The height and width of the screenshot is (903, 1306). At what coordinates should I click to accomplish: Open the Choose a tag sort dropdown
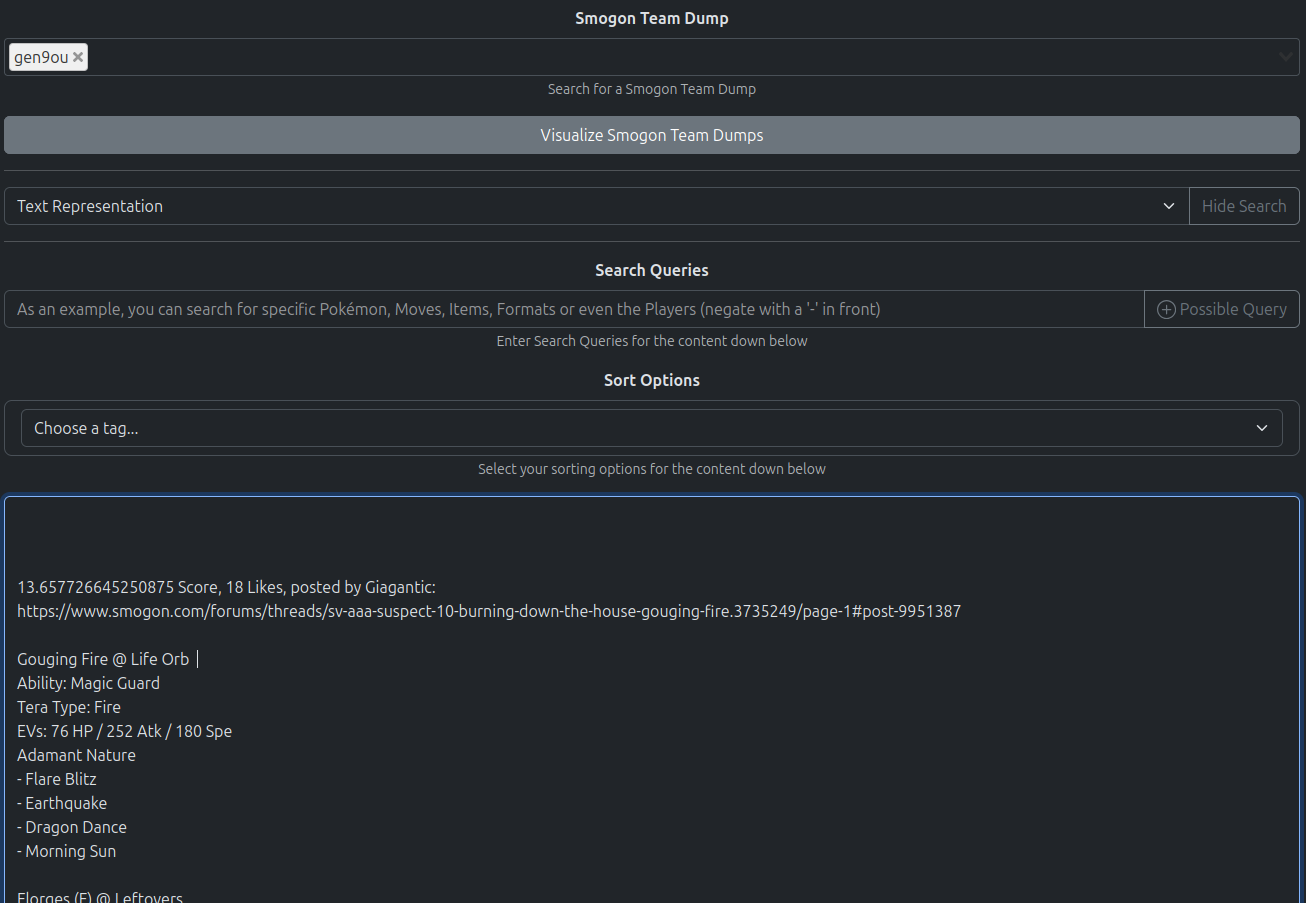pos(652,428)
